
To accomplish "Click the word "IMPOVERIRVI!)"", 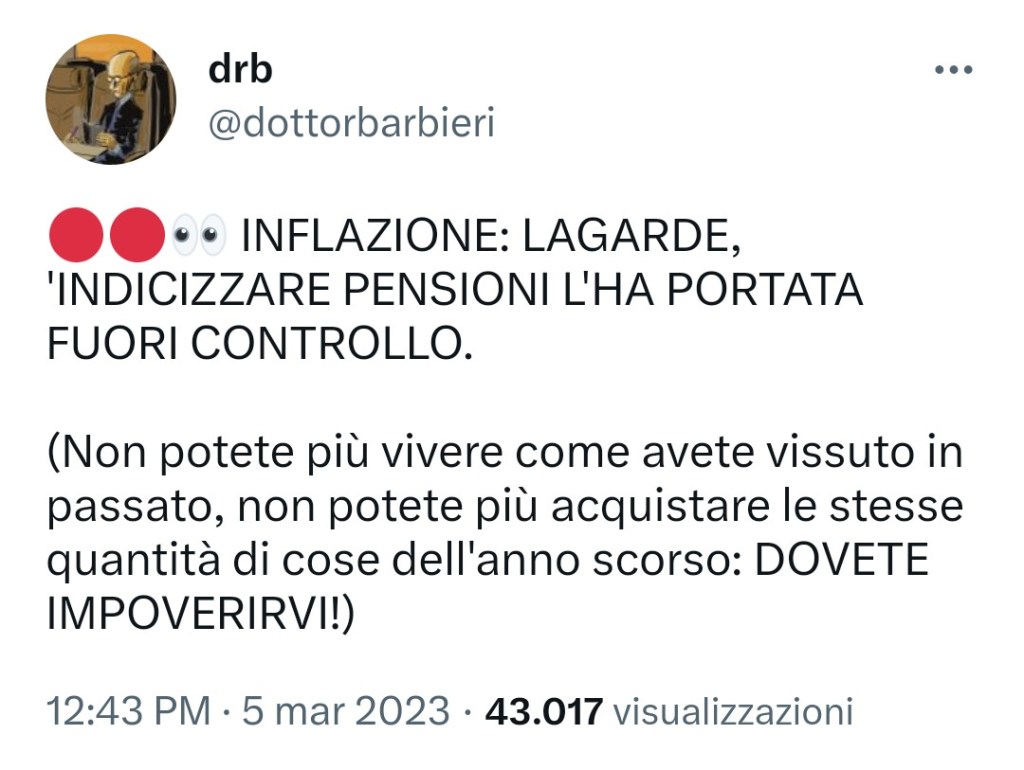I will [200, 615].
